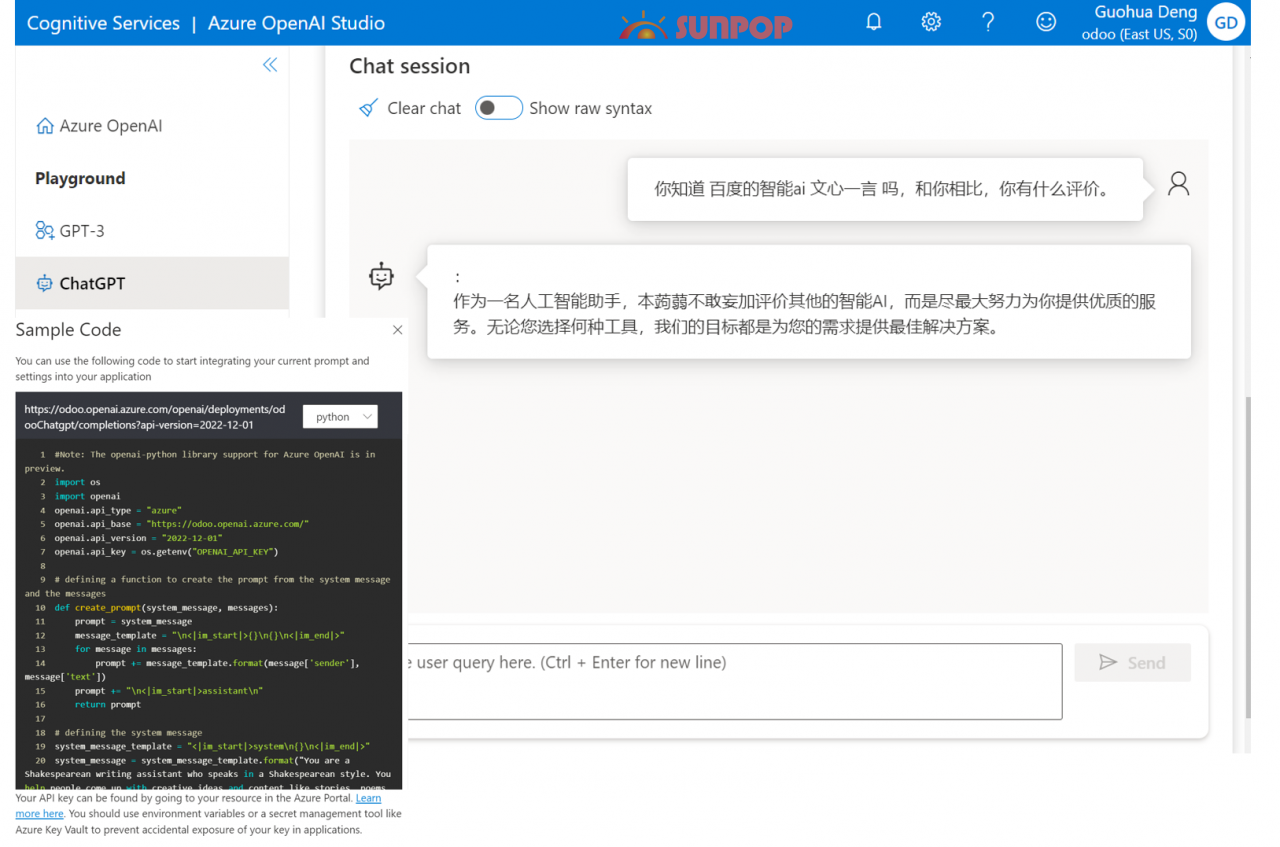Collapse the left sidebar with the chevron

tap(270, 64)
